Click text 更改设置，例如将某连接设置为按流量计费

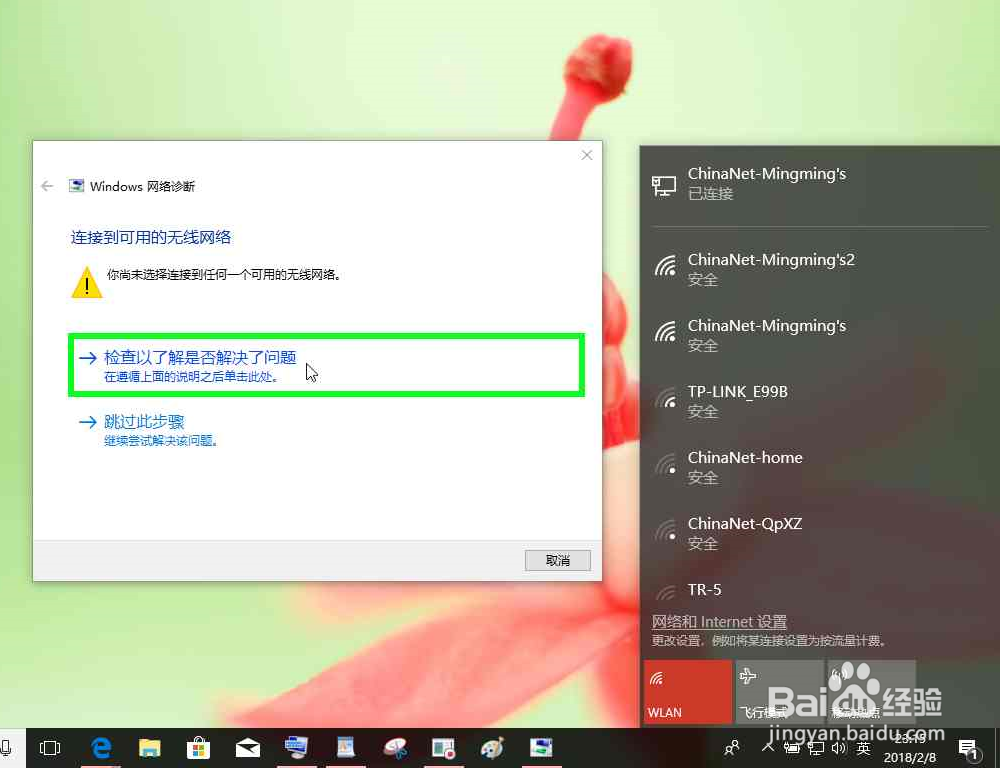(768, 640)
